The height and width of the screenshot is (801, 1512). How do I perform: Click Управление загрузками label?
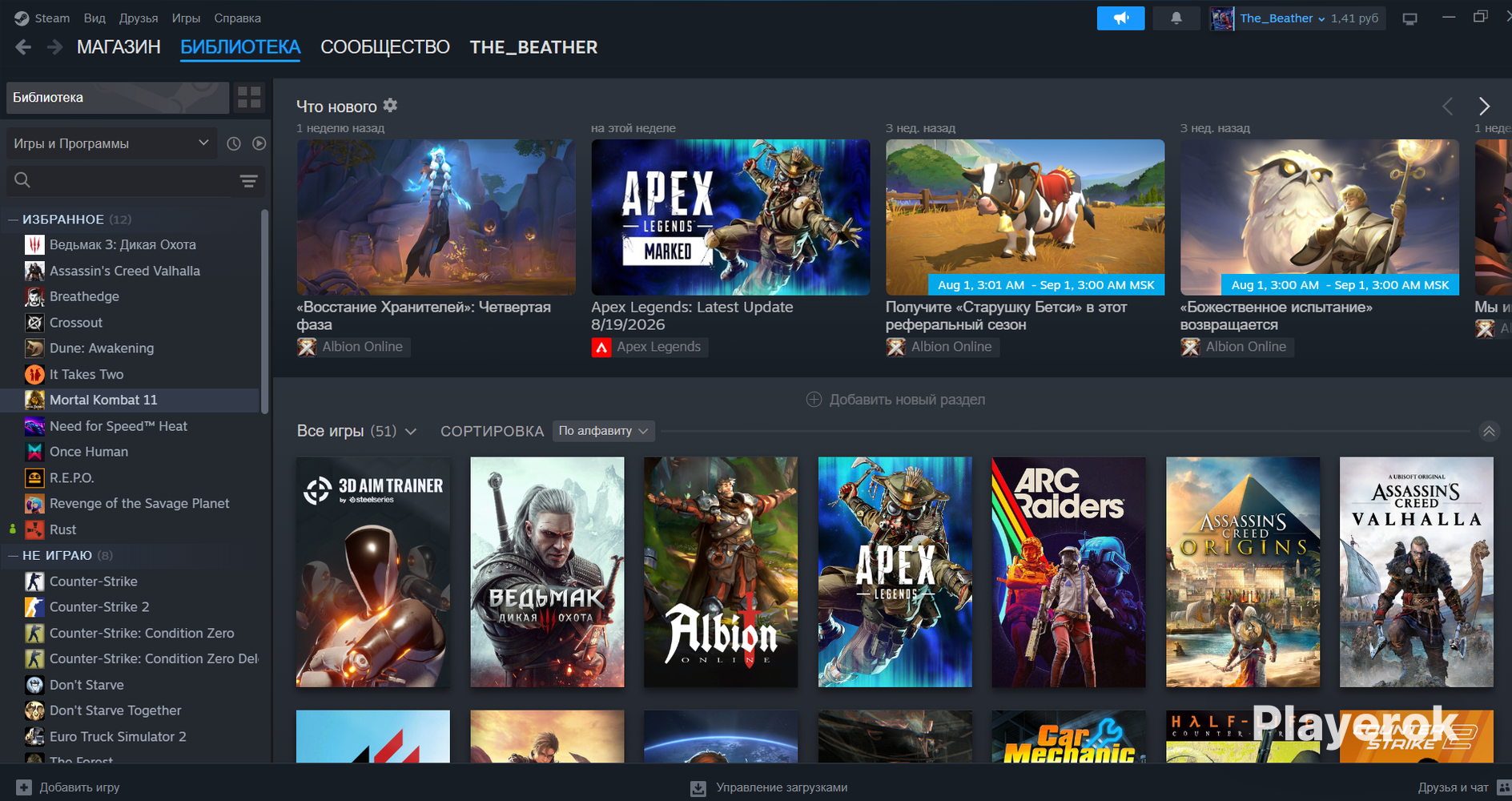click(x=782, y=787)
